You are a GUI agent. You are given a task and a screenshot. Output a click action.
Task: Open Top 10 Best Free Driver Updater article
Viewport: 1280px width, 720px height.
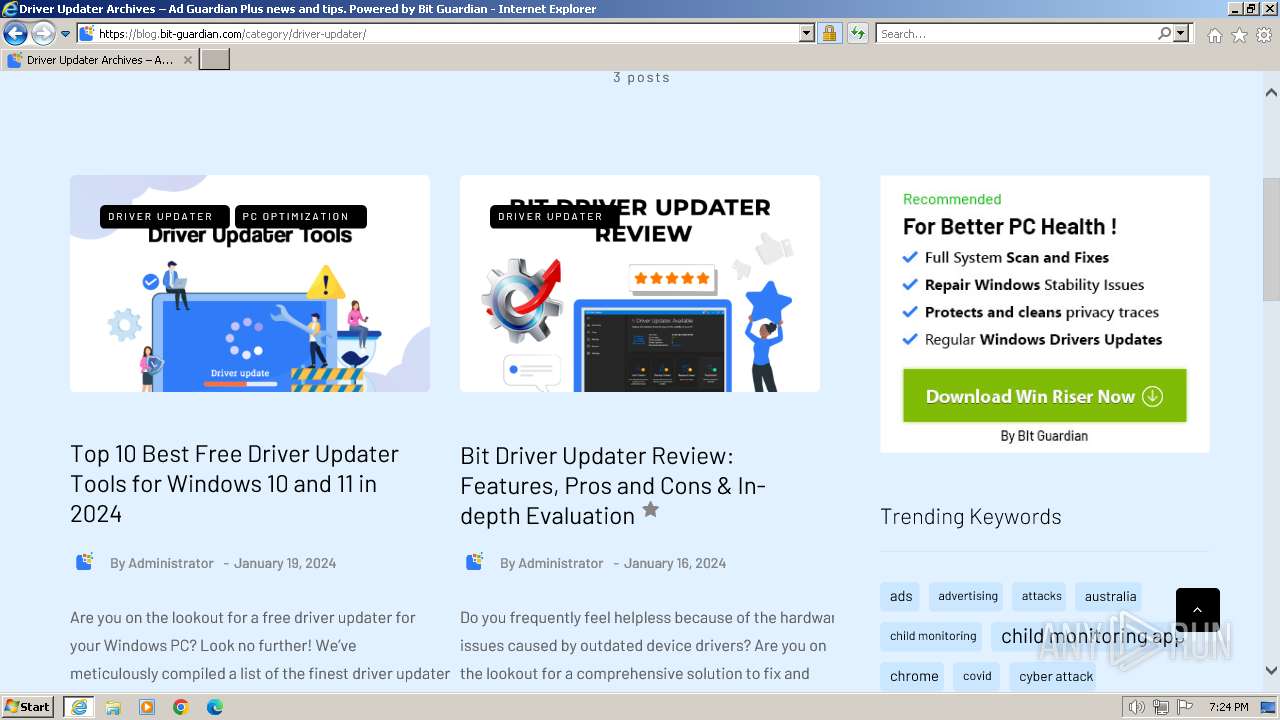click(x=235, y=484)
